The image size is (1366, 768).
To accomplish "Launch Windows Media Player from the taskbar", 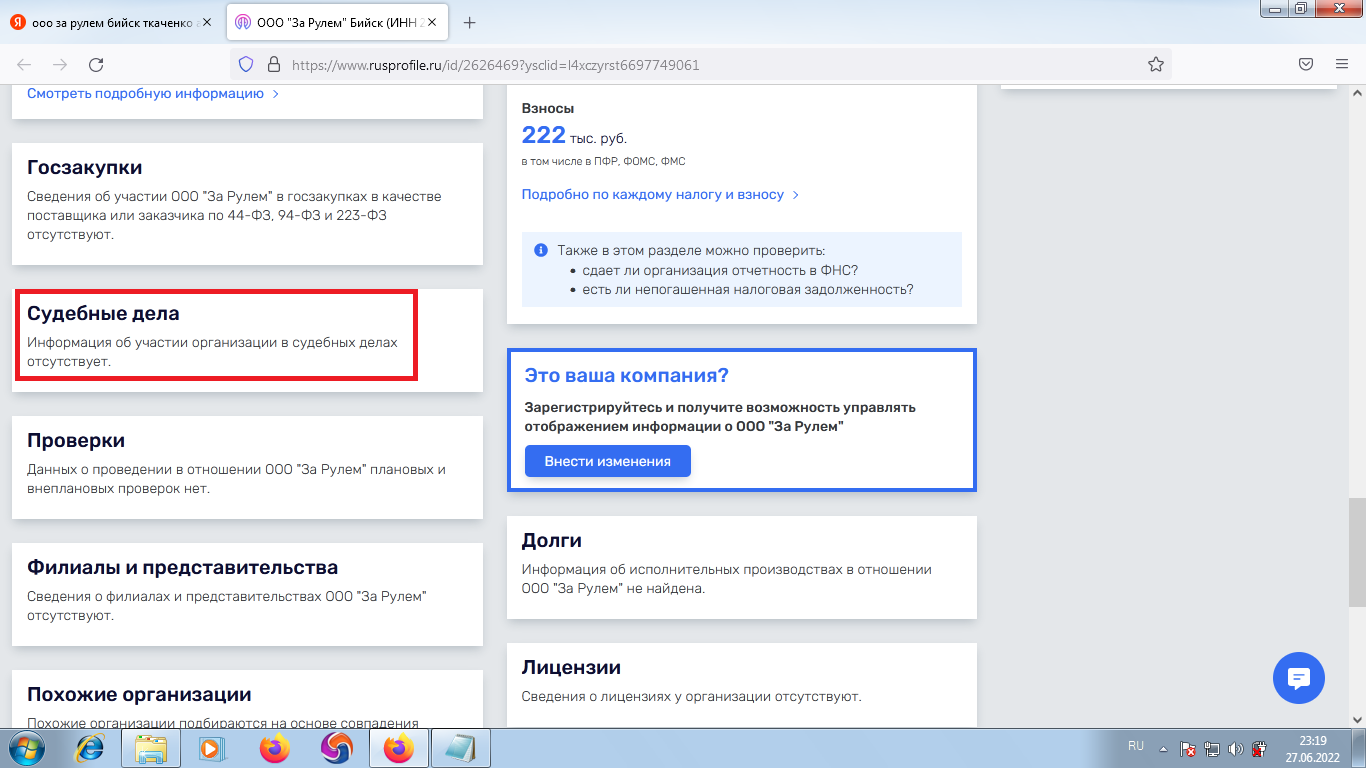I will (x=211, y=747).
